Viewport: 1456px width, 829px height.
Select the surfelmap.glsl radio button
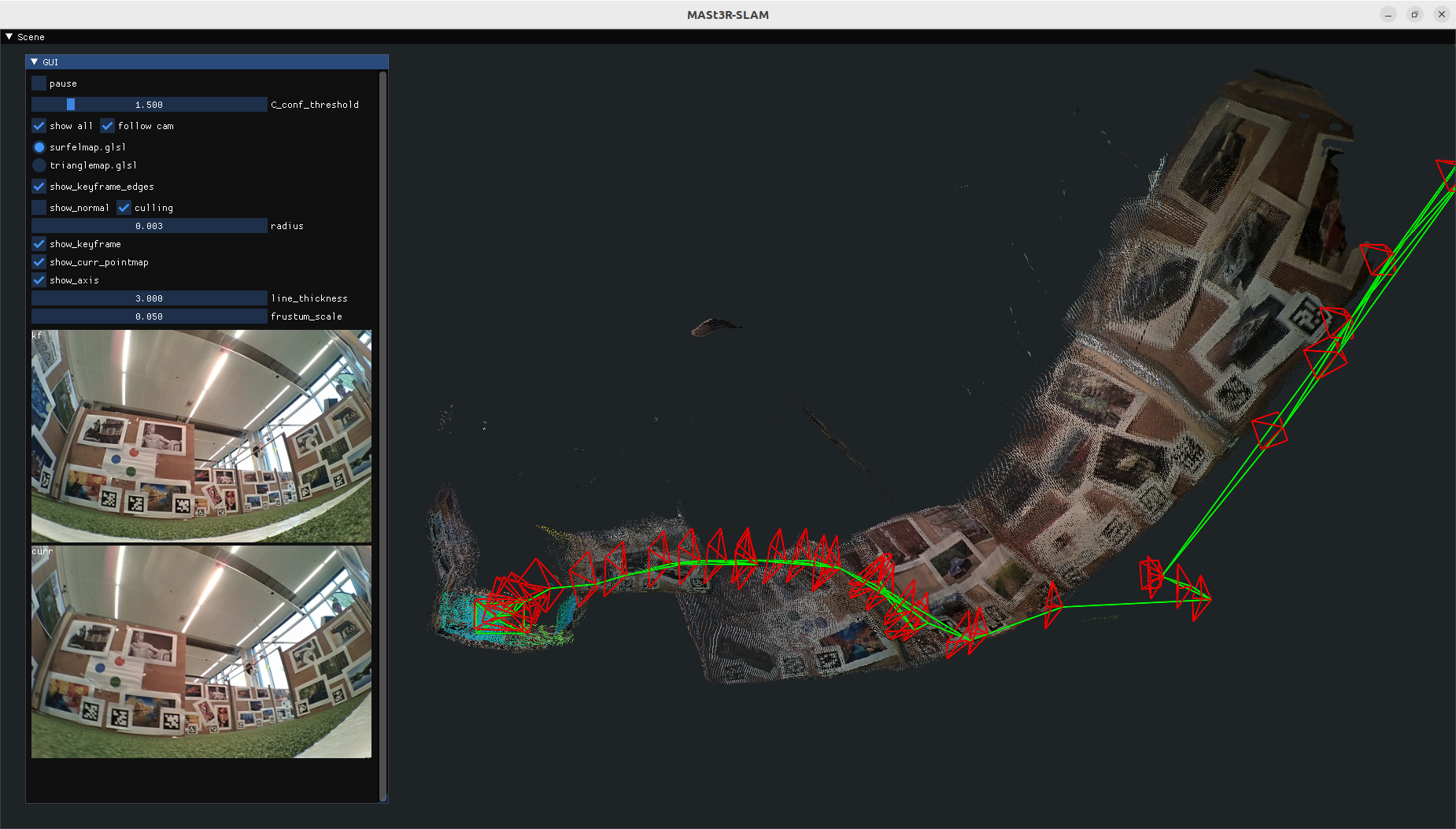(x=39, y=147)
